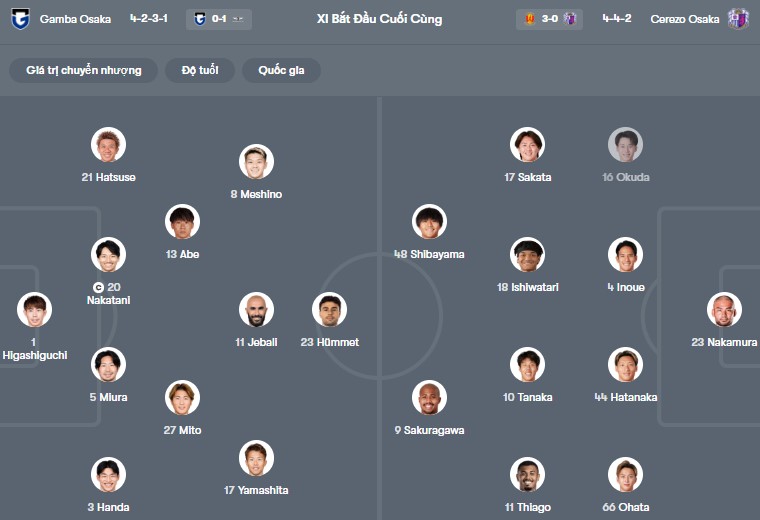Click goalkeeper Nakamura's photo
The width and height of the screenshot is (760, 520).
coord(724,310)
